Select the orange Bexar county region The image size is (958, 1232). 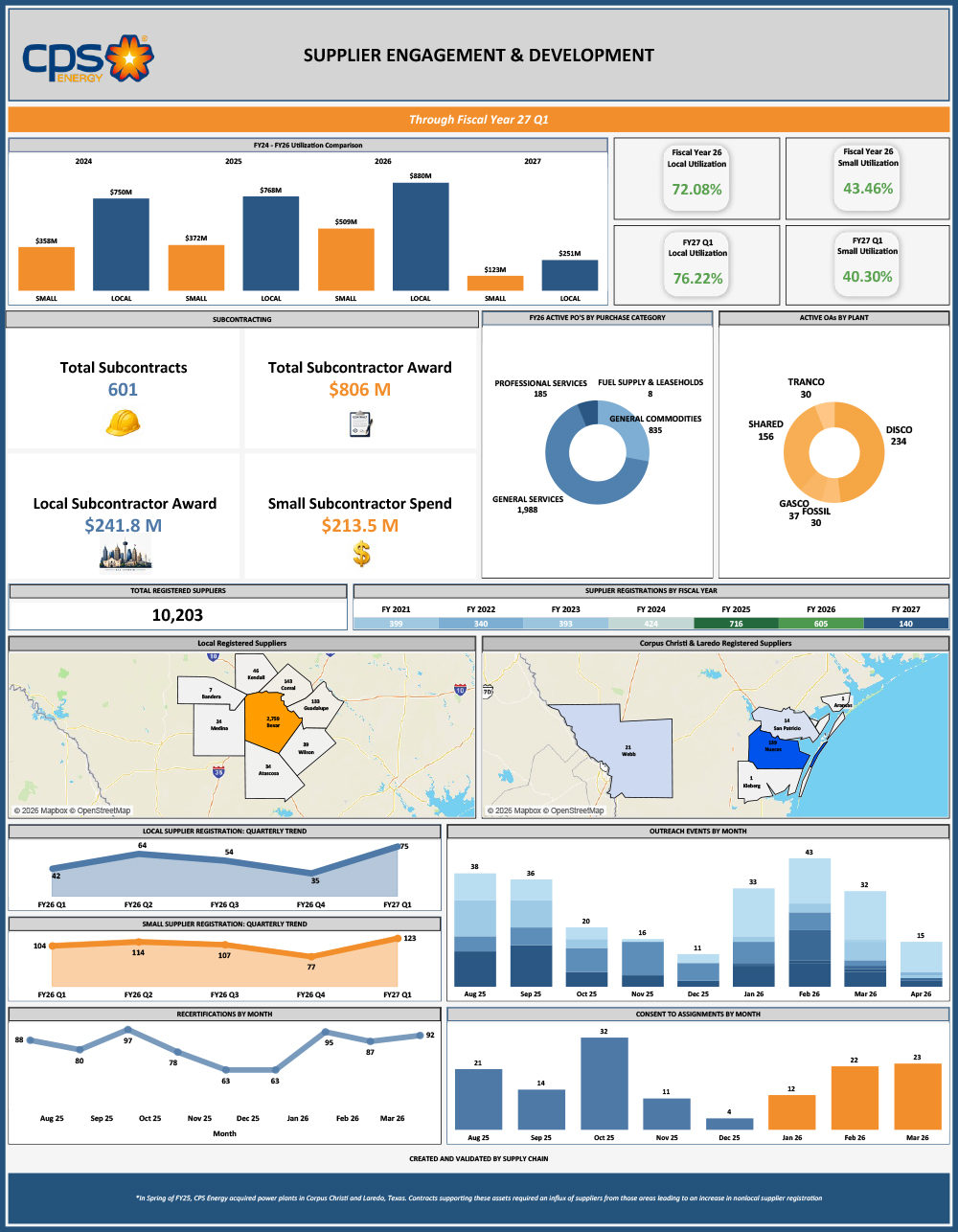pos(271,721)
